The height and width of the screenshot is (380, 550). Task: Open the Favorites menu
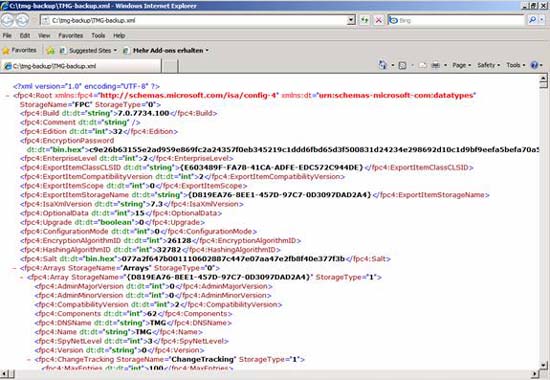point(71,35)
